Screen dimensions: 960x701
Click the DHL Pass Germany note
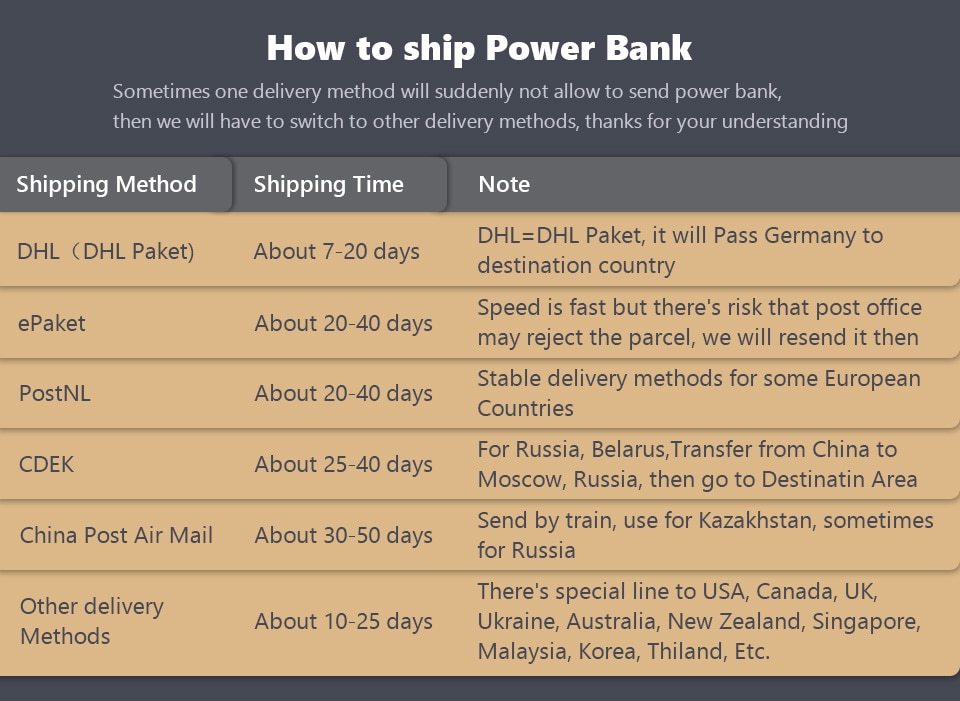pos(680,251)
